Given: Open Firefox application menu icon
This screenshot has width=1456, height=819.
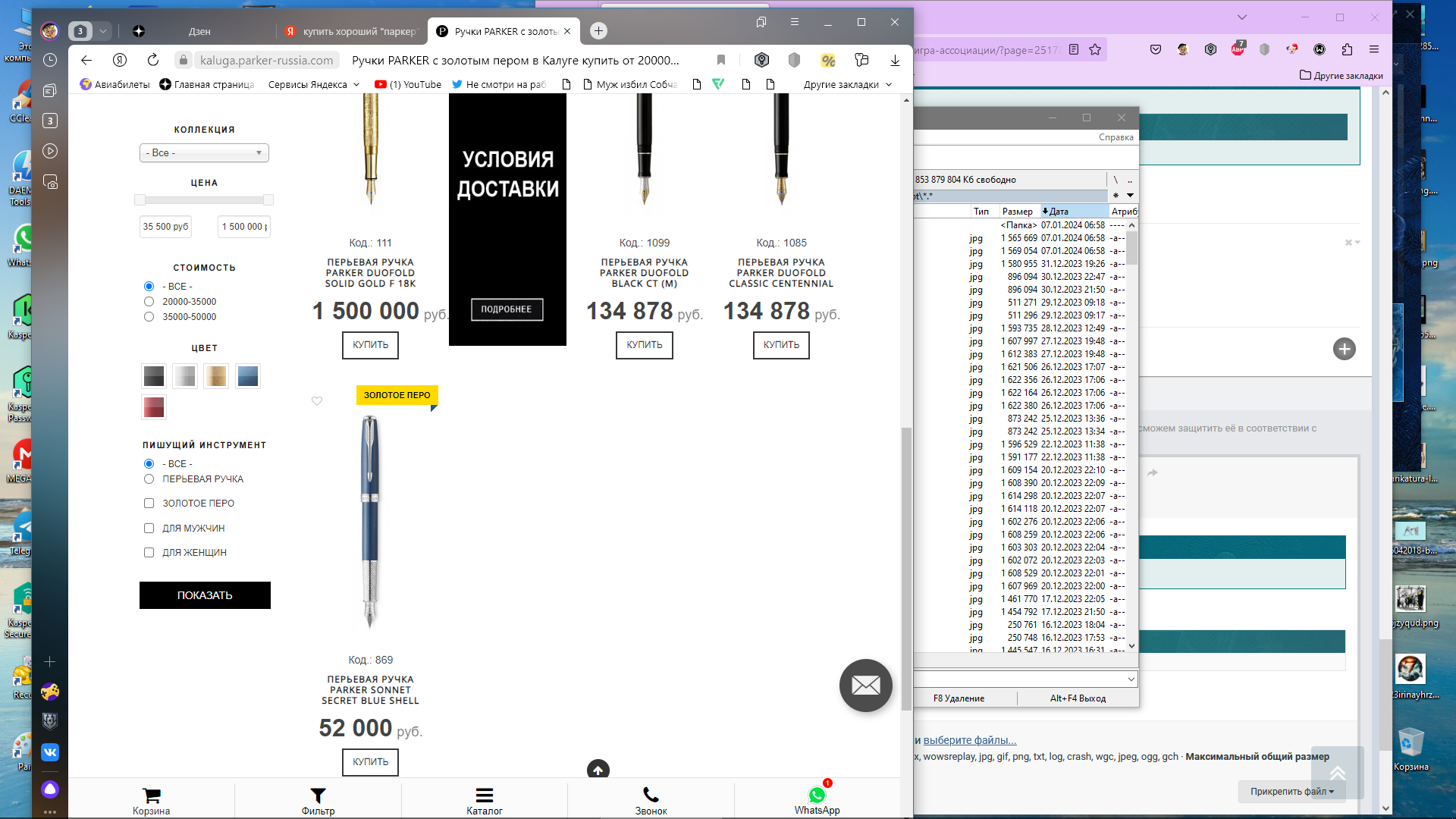Looking at the screenshot, I should click(x=1374, y=49).
